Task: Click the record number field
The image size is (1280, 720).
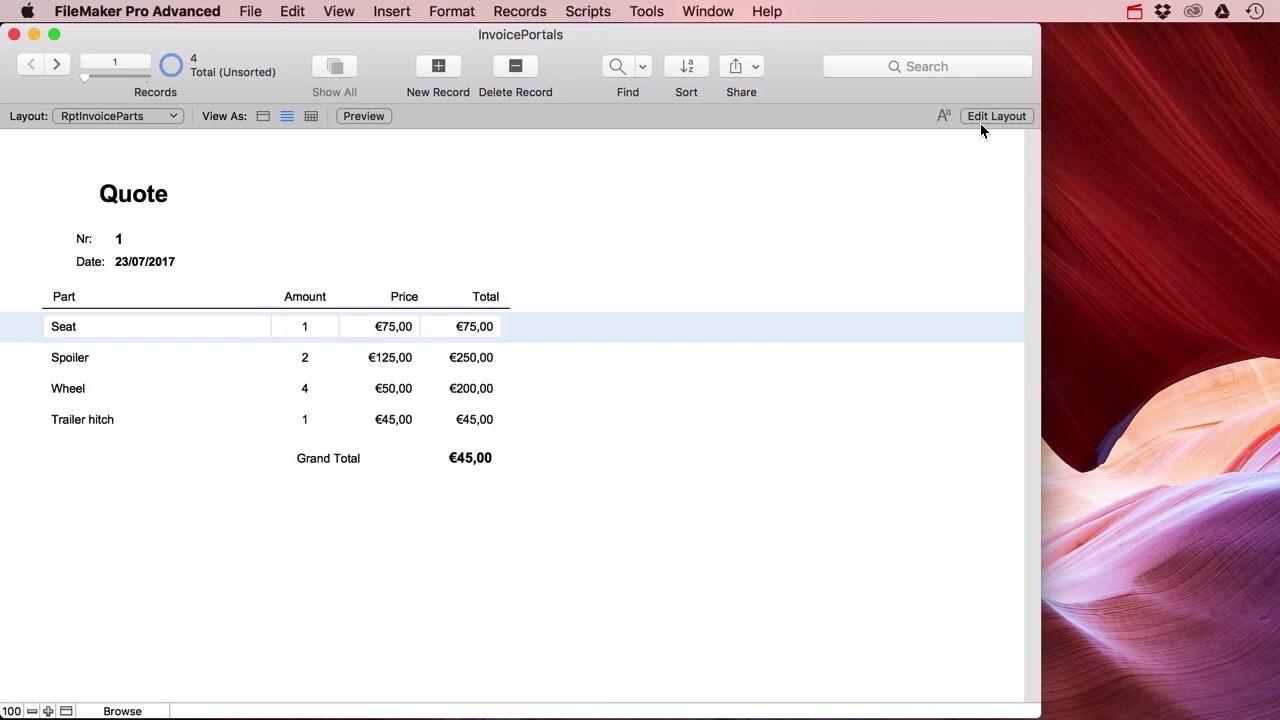Action: (115, 62)
